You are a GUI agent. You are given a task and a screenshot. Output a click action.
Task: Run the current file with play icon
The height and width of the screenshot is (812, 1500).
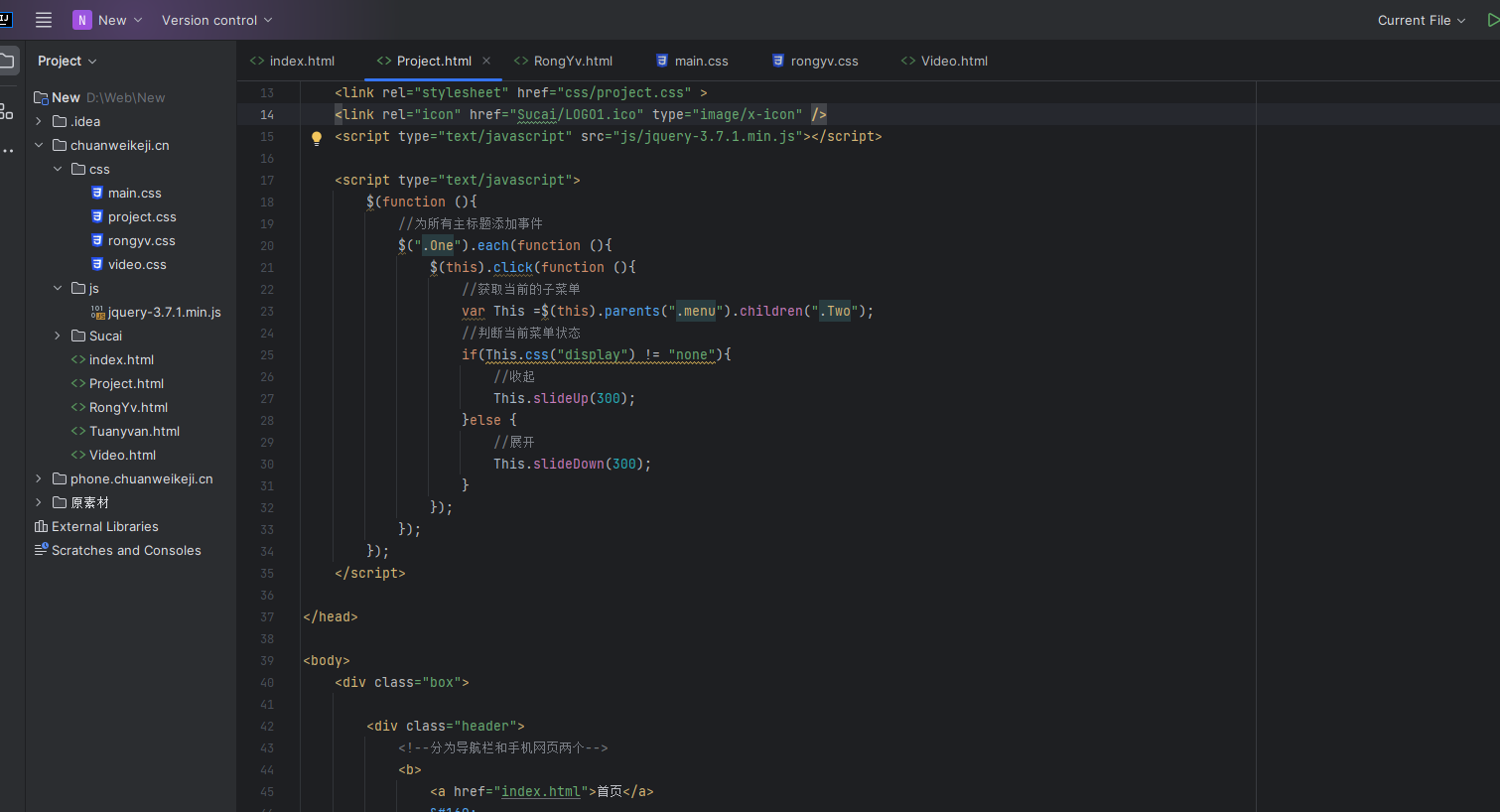click(x=1493, y=20)
